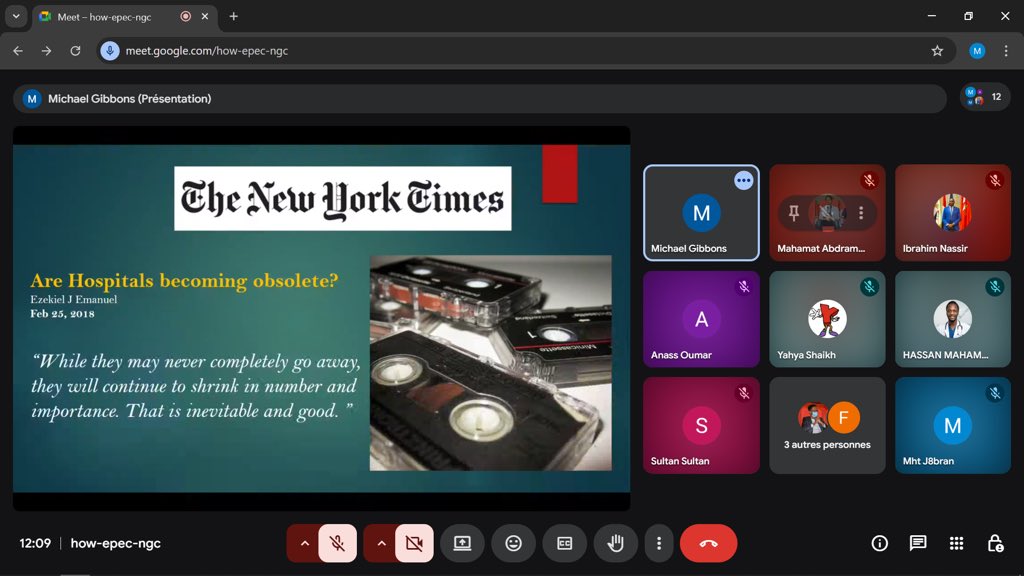Viewport: 1024px width, 576px height.
Task: Click HASSAN MAHAM... participant tile
Action: [953, 319]
